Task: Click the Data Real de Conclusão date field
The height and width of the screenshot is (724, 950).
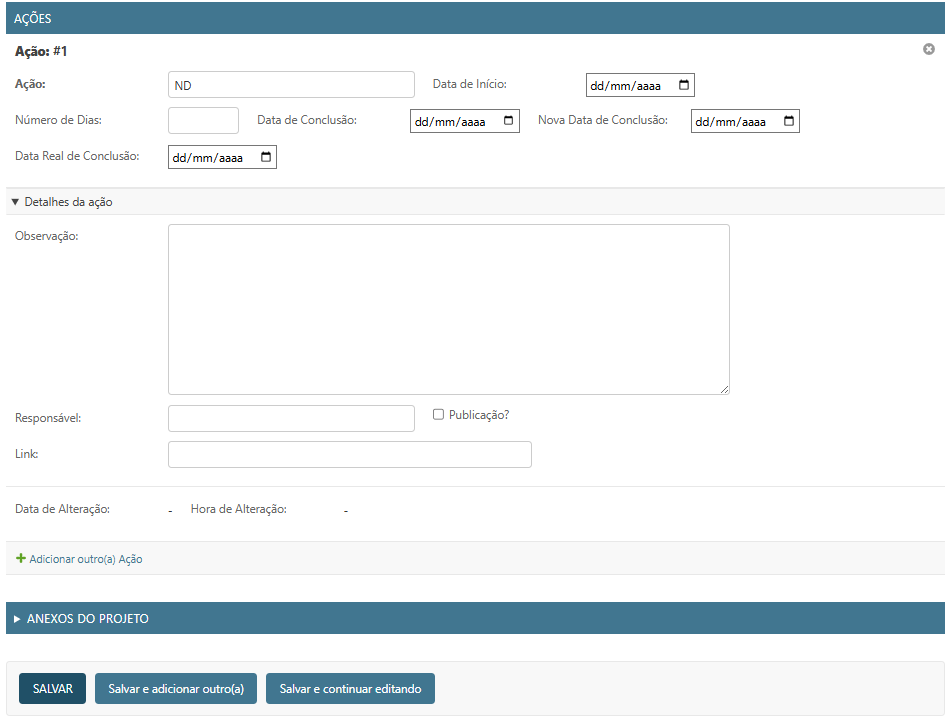Action: [x=222, y=158]
